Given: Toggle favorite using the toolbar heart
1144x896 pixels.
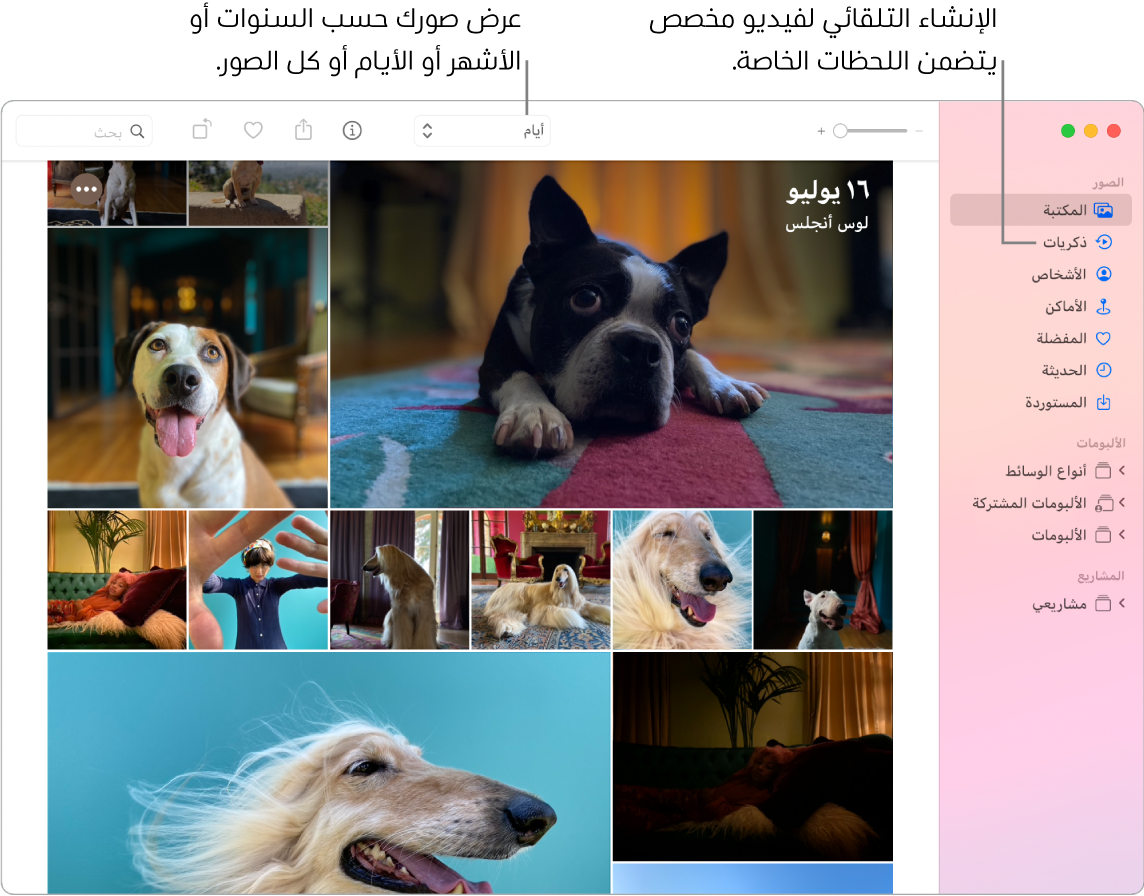Looking at the screenshot, I should [253, 129].
